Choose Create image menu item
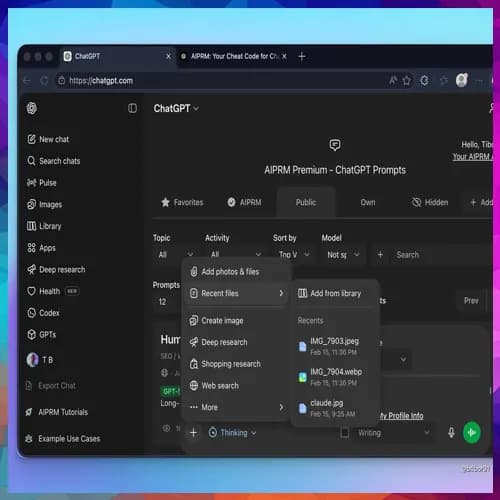Image resolution: width=500 pixels, height=500 pixels. tap(236, 321)
